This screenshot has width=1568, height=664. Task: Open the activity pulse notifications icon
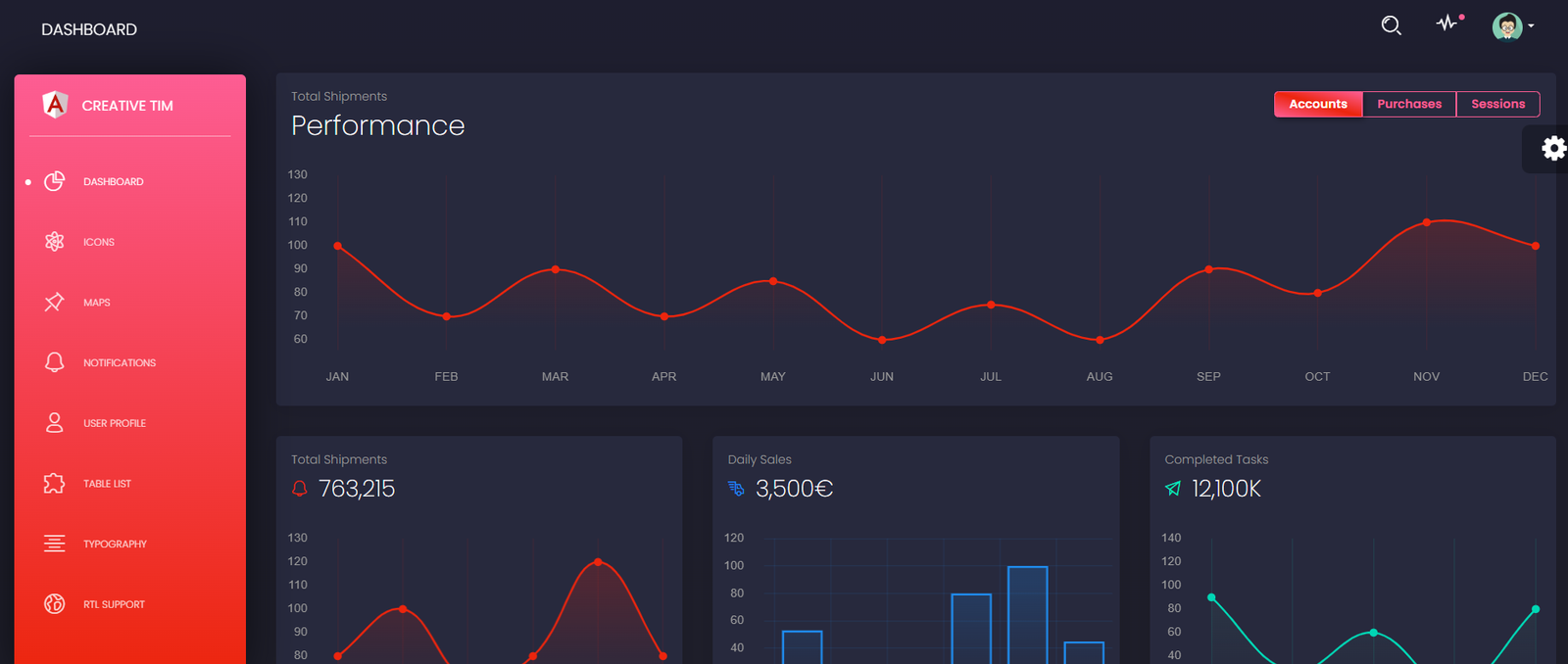tap(1448, 23)
